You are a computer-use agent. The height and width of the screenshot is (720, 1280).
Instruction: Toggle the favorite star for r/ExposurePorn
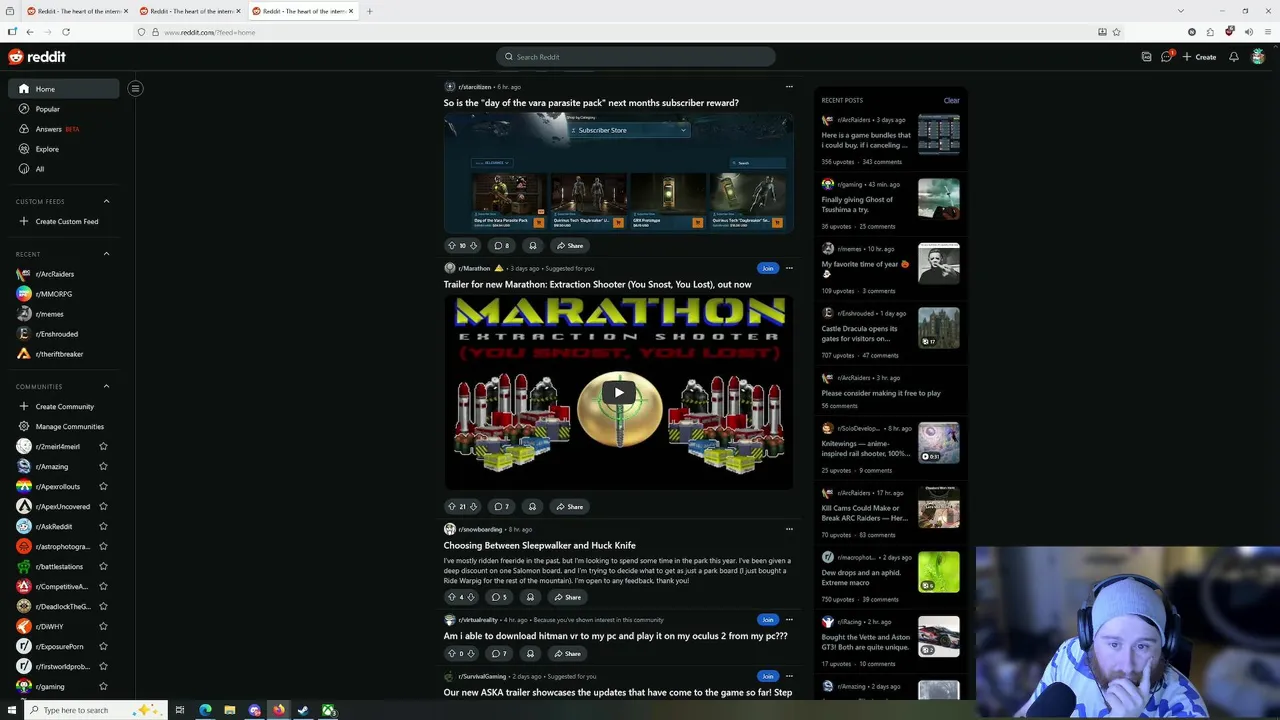click(103, 647)
